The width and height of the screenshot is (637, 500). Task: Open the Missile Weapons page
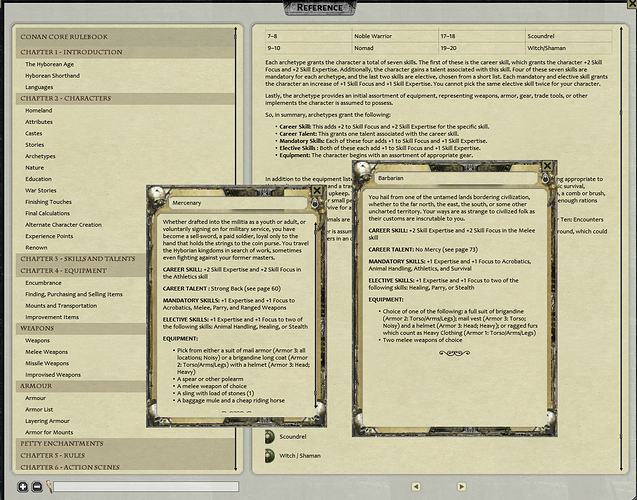(47, 363)
